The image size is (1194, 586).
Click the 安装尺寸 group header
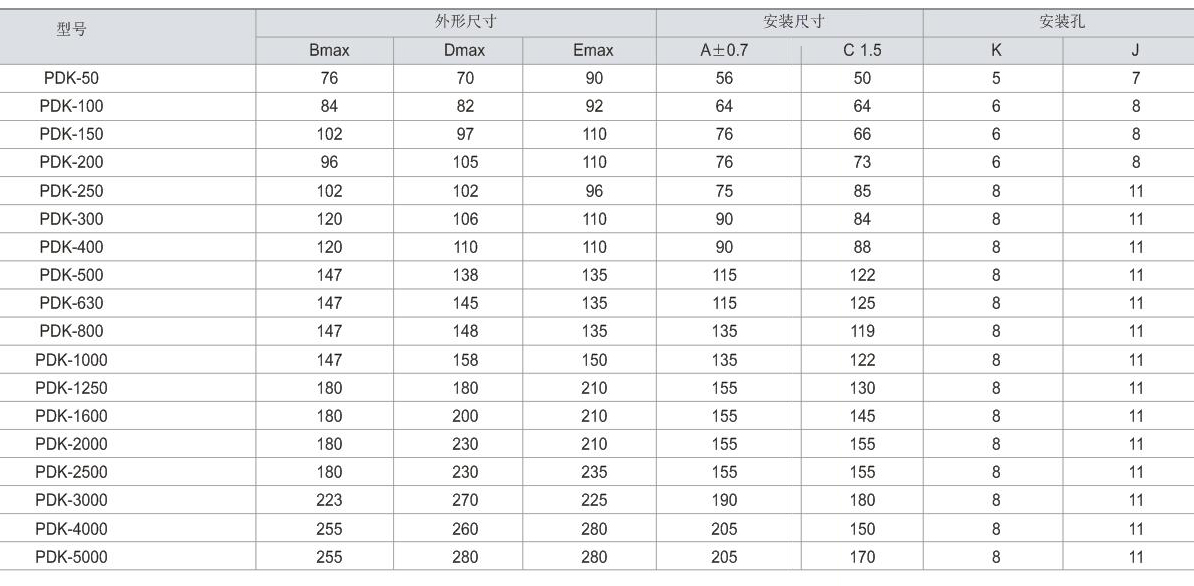pyautogui.click(x=794, y=22)
